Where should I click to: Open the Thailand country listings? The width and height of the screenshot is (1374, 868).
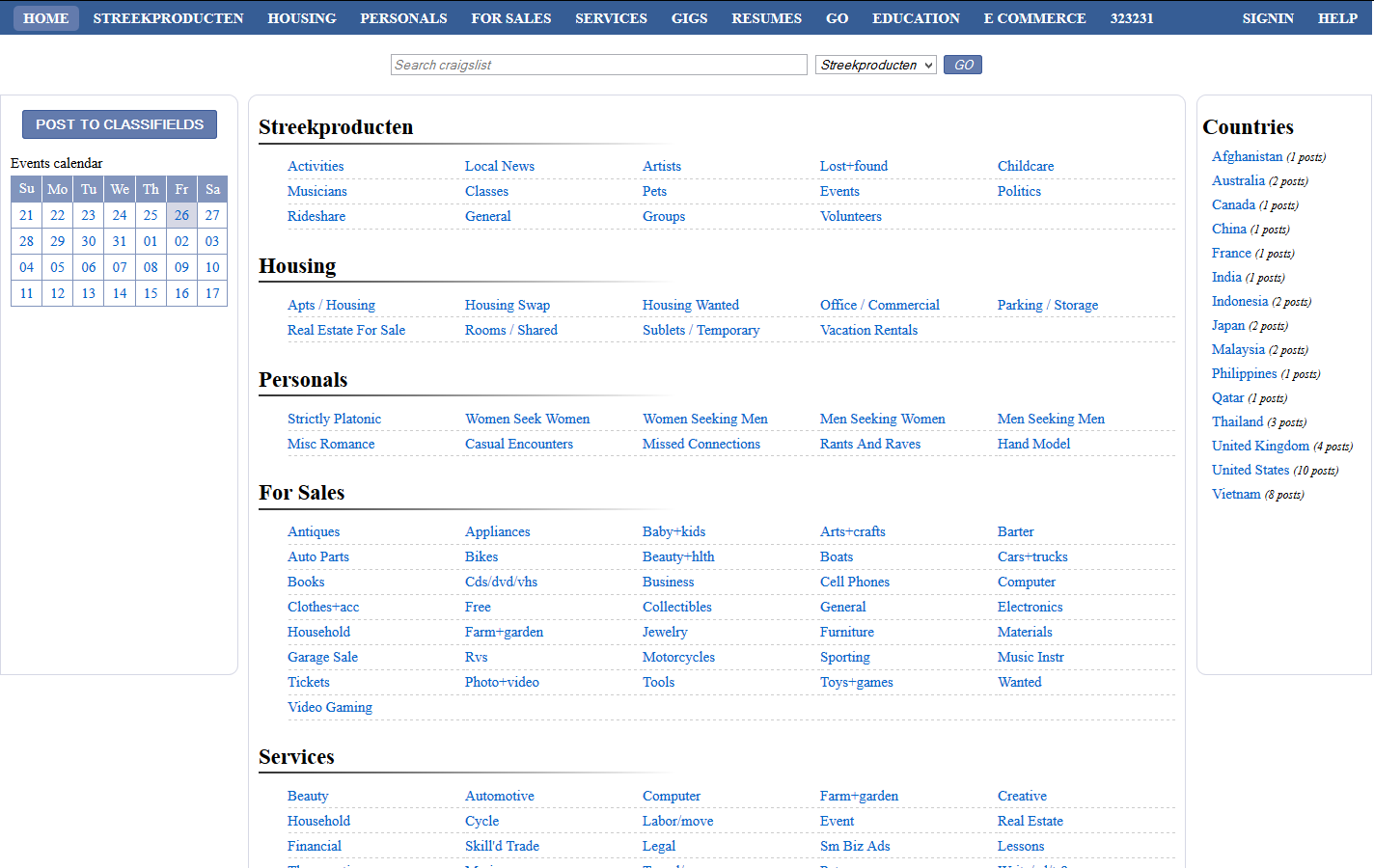1237,421
